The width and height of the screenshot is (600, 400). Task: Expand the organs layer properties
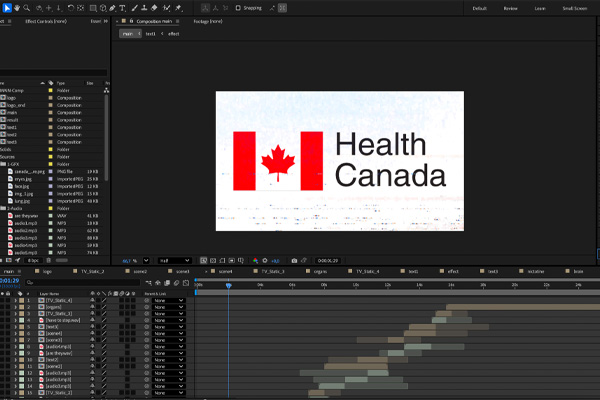click(x=16, y=307)
